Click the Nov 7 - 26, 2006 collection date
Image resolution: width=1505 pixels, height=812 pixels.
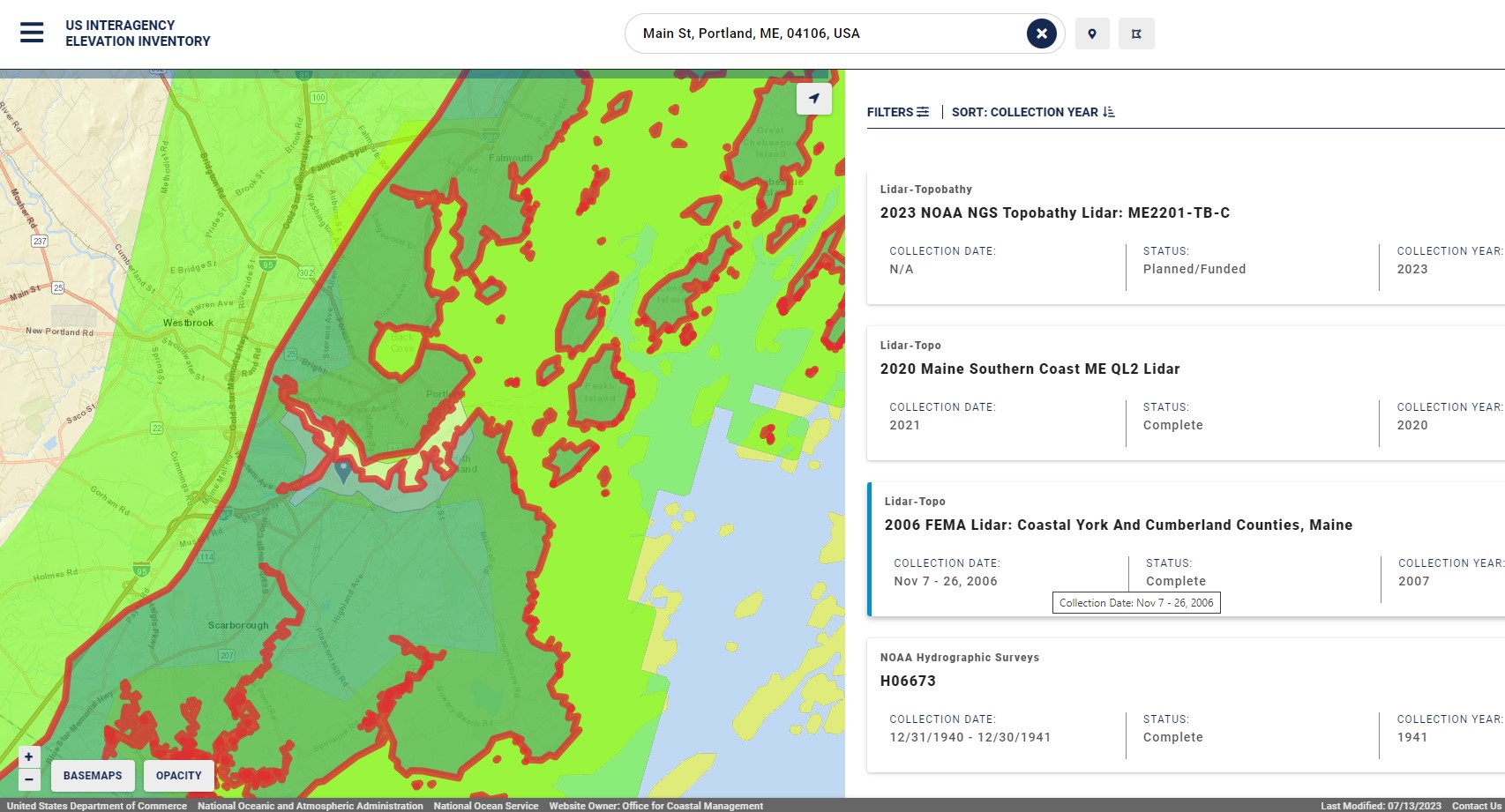click(946, 581)
